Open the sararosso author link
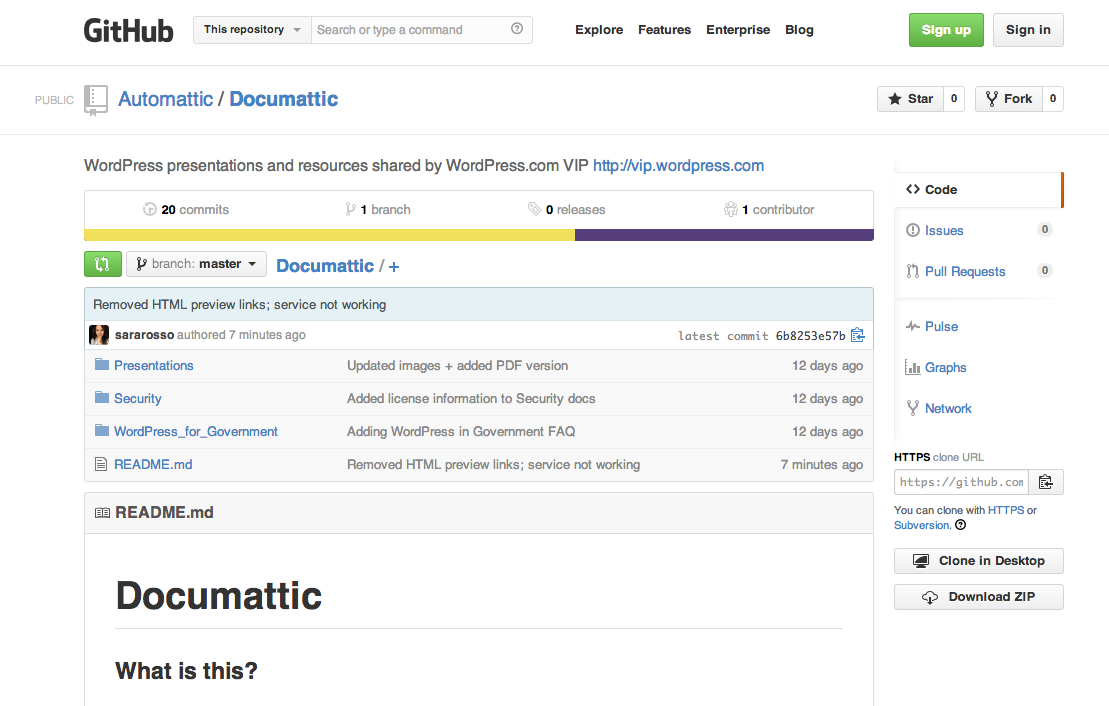Image resolution: width=1109 pixels, height=706 pixels. coord(144,335)
